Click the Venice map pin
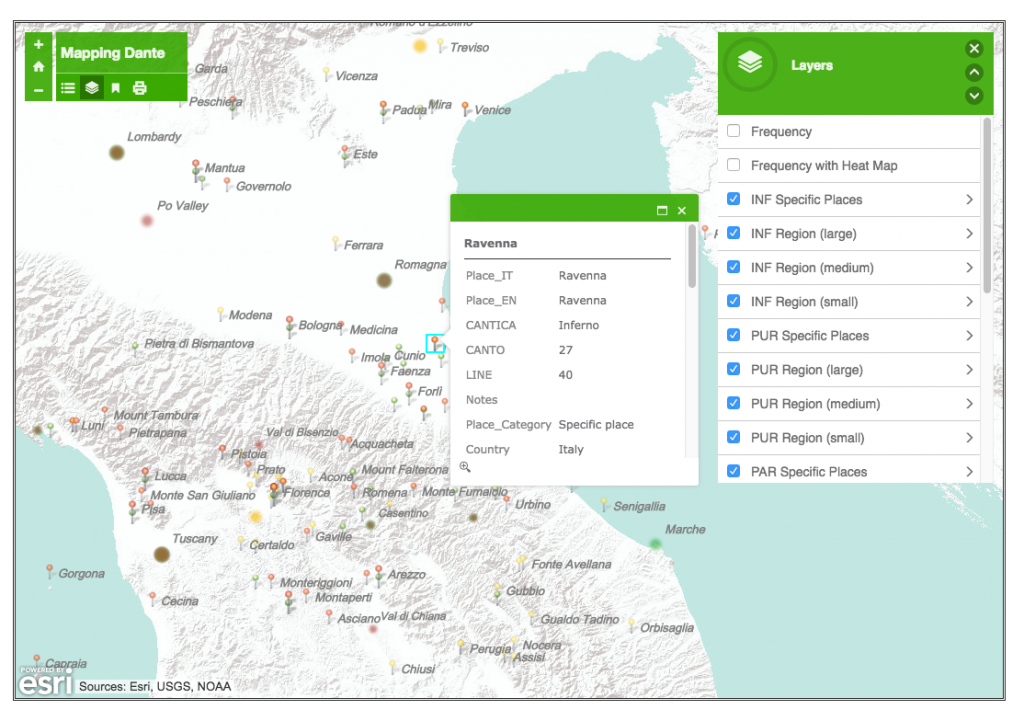This screenshot has width=1024, height=721. [465, 108]
